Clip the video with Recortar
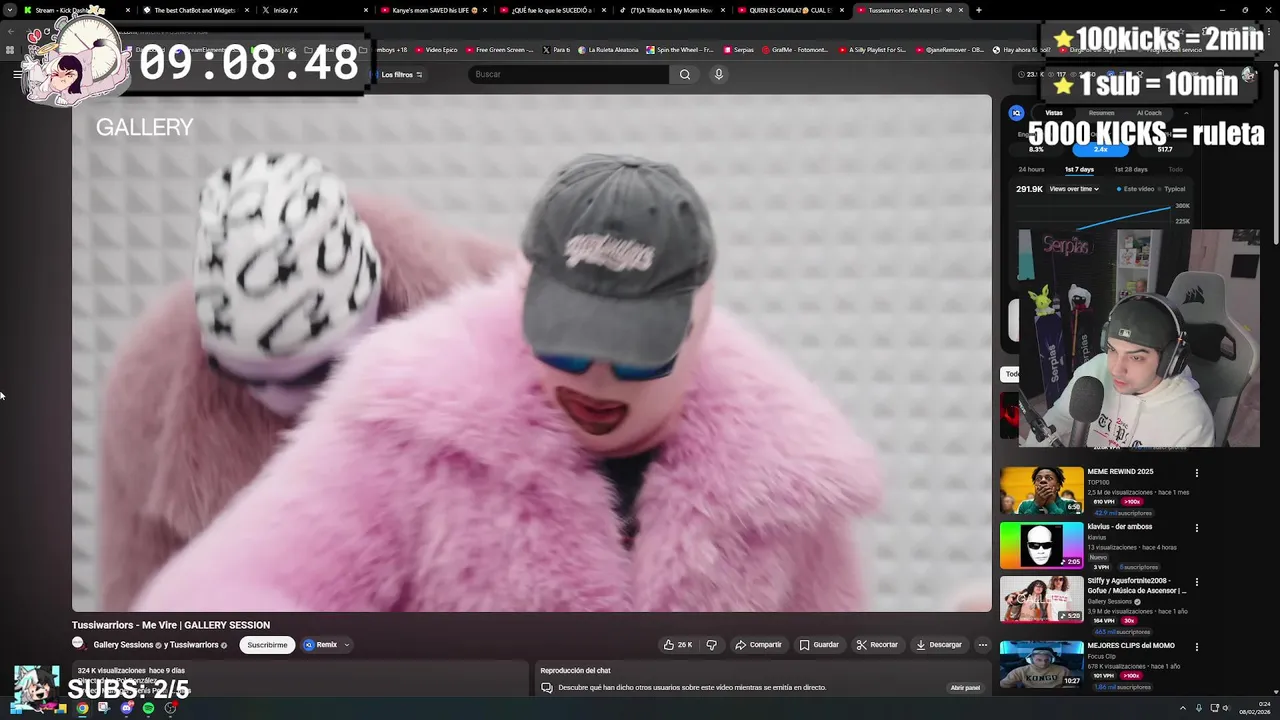Viewport: 1280px width, 720px height. (877, 645)
